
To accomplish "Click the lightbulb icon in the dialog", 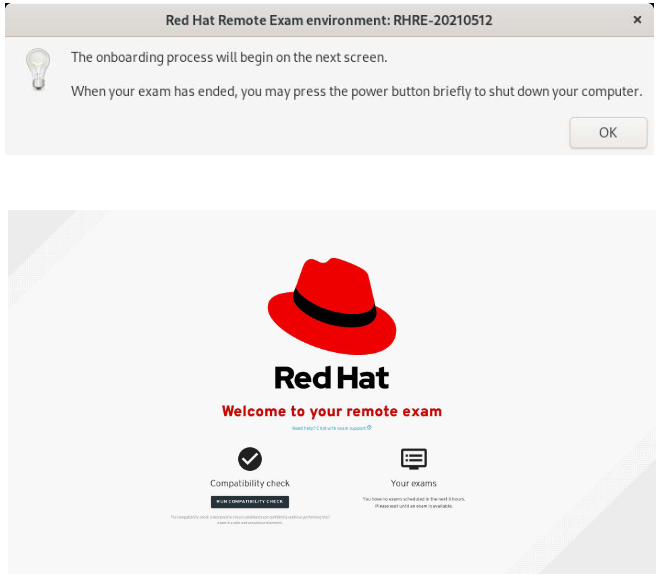I will [x=38, y=69].
